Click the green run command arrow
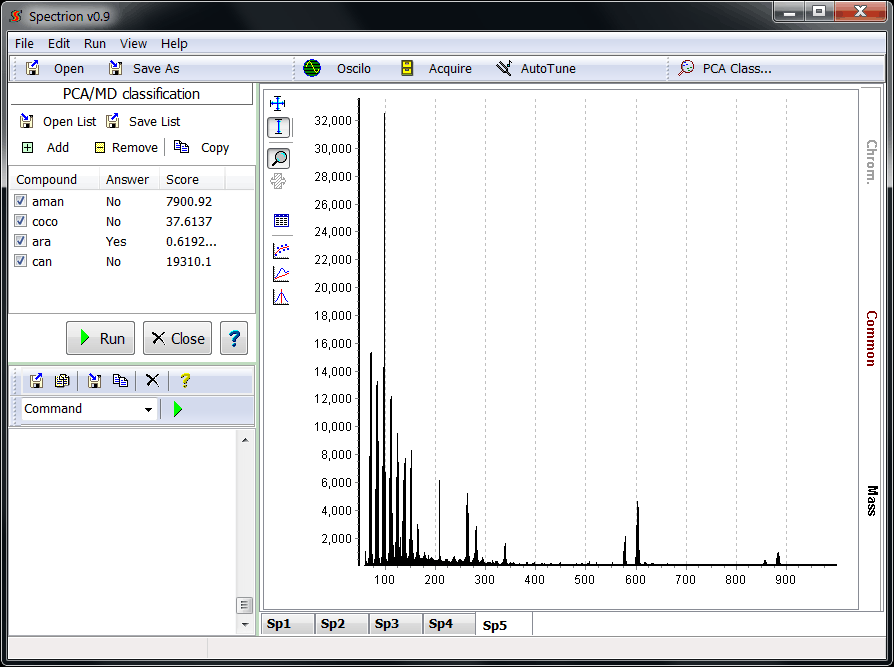The height and width of the screenshot is (667, 894). tap(178, 409)
